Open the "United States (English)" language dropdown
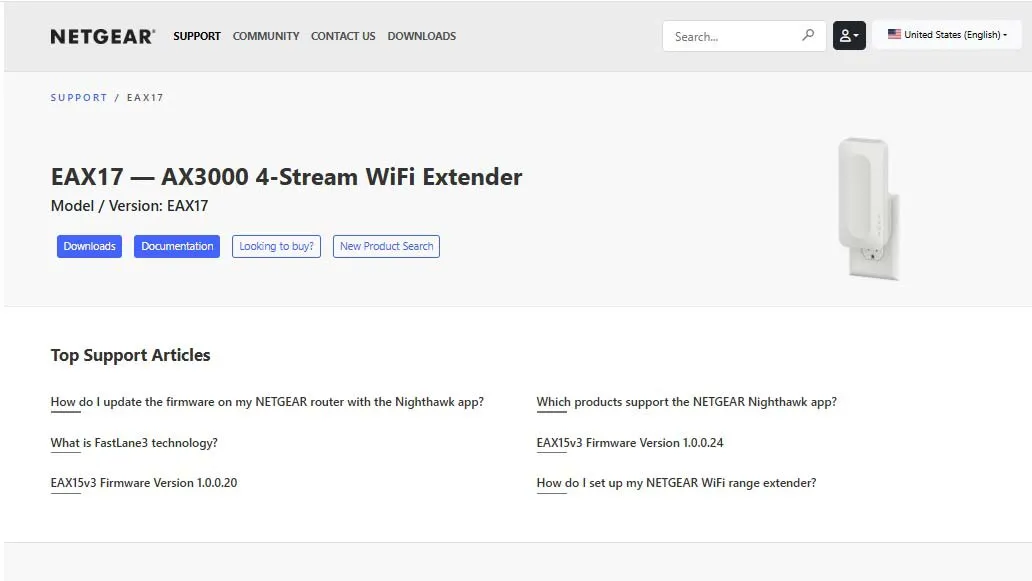Viewport: 1032px width, 581px height. point(945,33)
